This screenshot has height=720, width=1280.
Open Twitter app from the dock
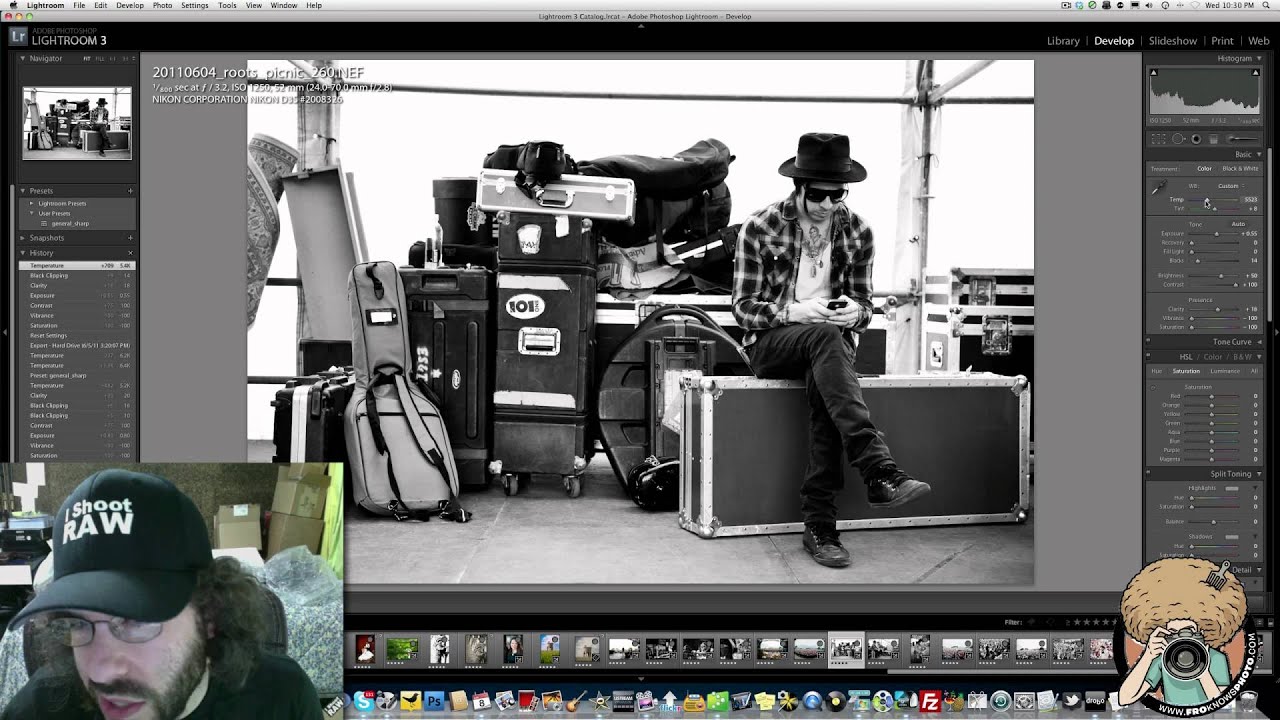(1072, 702)
